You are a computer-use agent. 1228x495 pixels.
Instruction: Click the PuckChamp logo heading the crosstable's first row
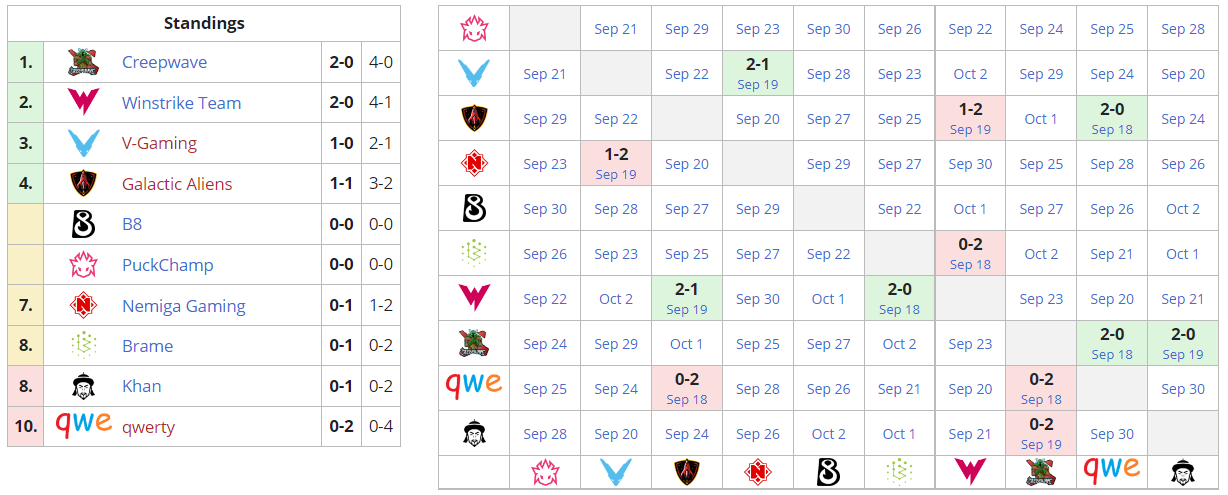pos(474,29)
